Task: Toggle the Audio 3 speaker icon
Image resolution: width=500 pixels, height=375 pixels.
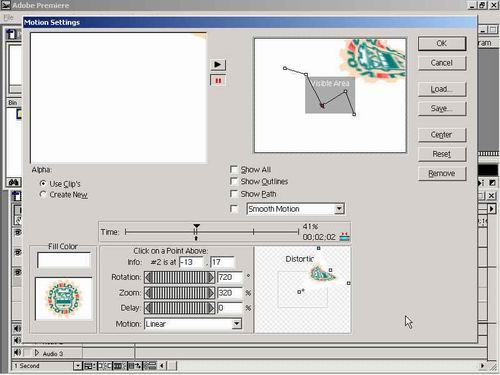Action: coord(17,353)
